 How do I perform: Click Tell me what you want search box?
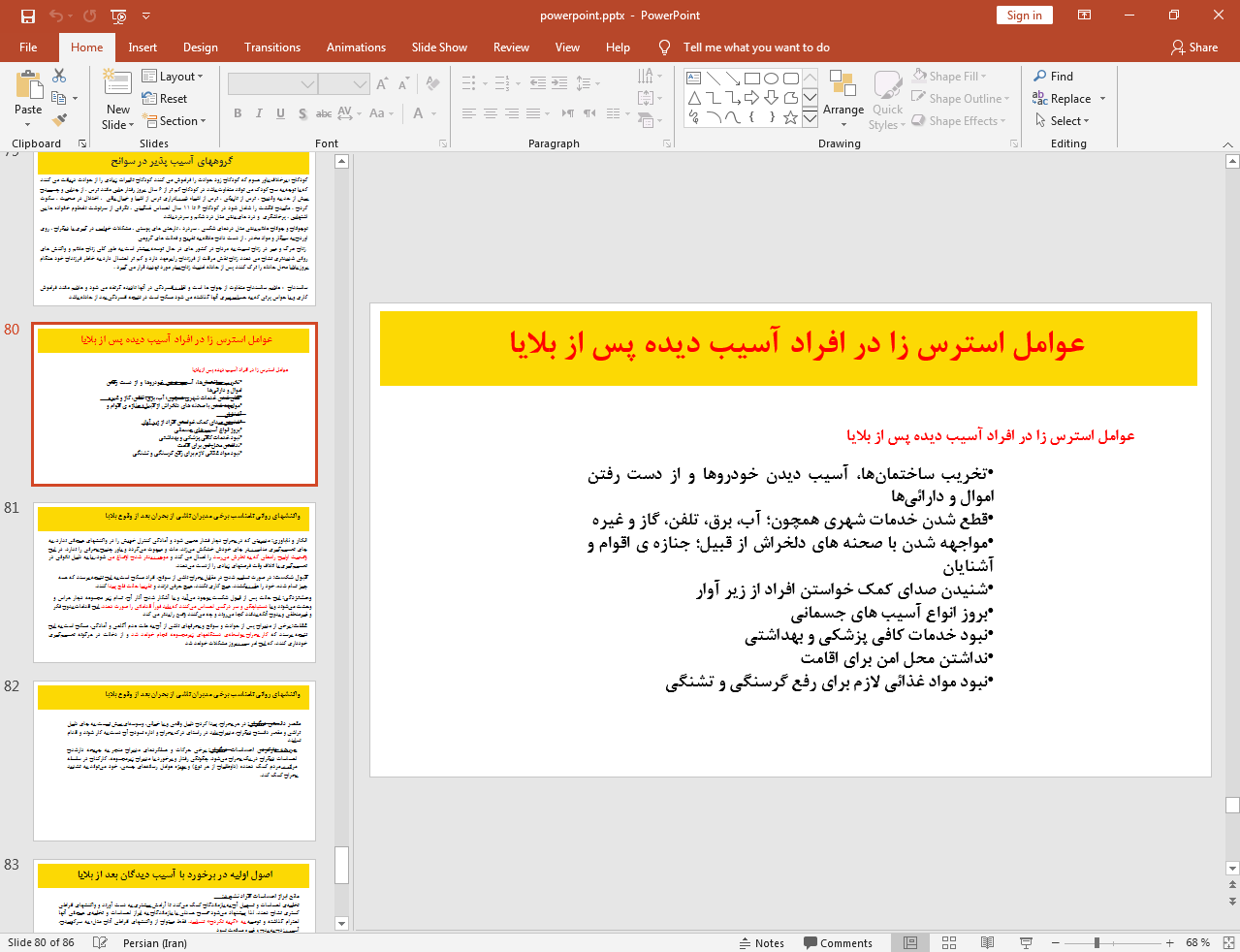[756, 48]
